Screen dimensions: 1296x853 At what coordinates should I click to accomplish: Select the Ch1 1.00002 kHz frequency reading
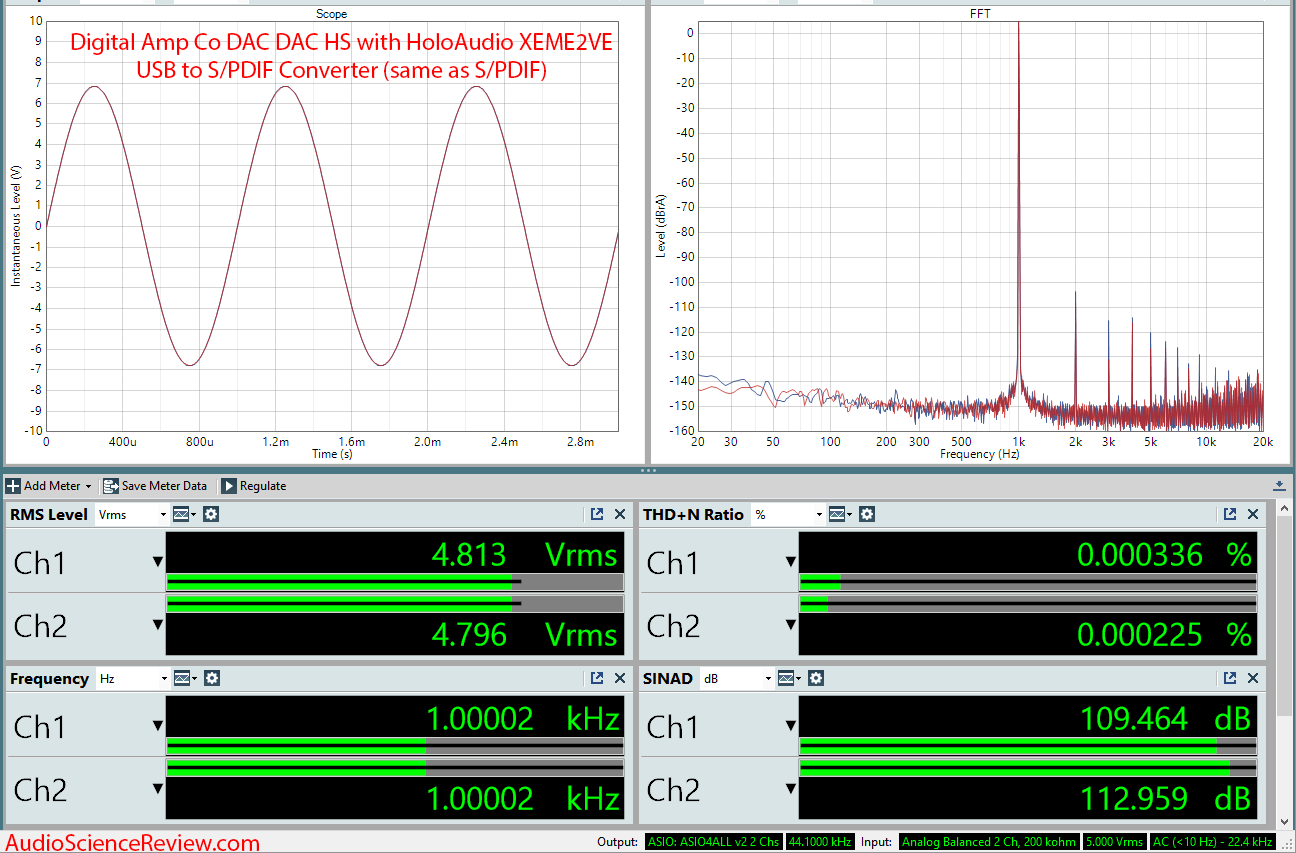pyautogui.click(x=523, y=718)
